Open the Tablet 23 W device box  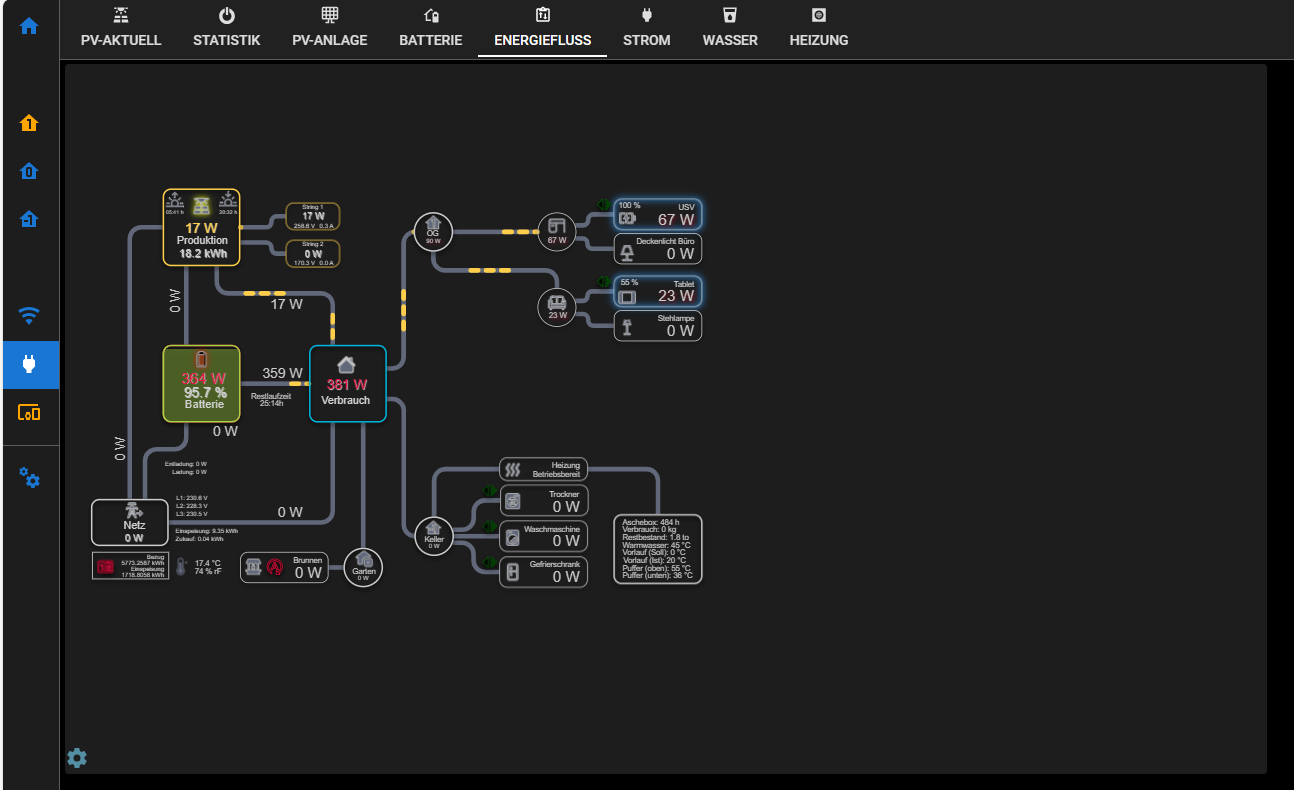(658, 291)
